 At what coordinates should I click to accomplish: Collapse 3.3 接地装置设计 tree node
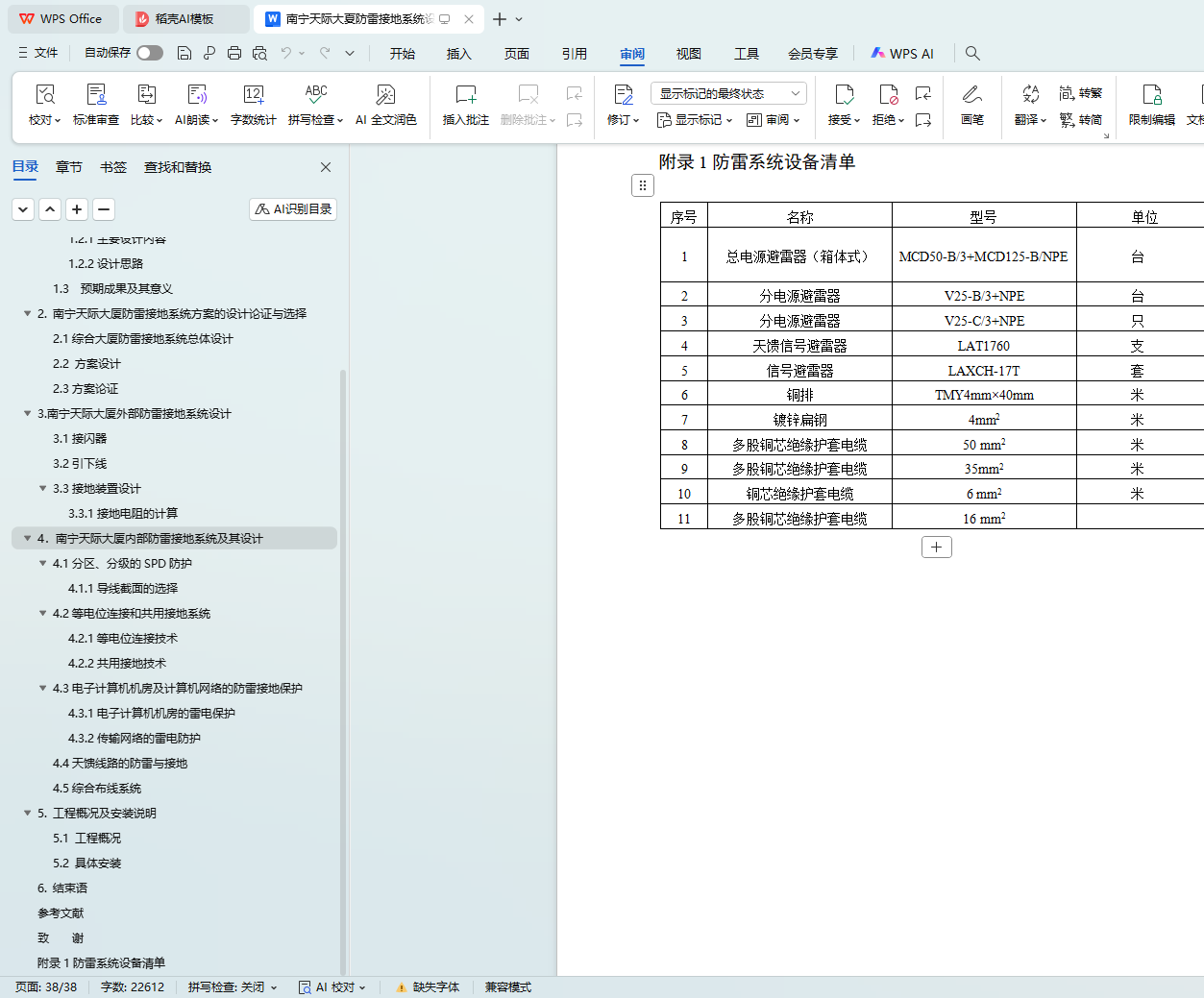pos(42,489)
